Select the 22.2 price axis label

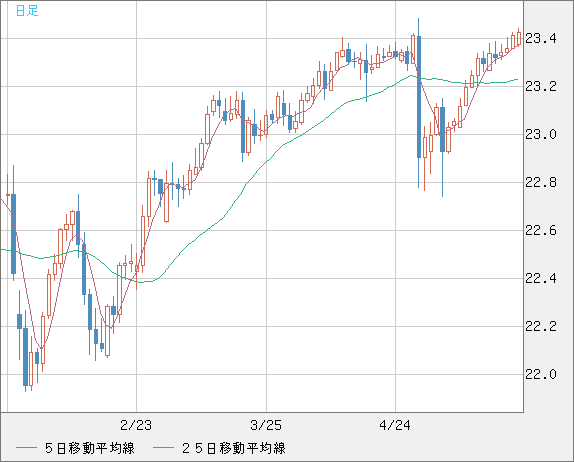541,326
